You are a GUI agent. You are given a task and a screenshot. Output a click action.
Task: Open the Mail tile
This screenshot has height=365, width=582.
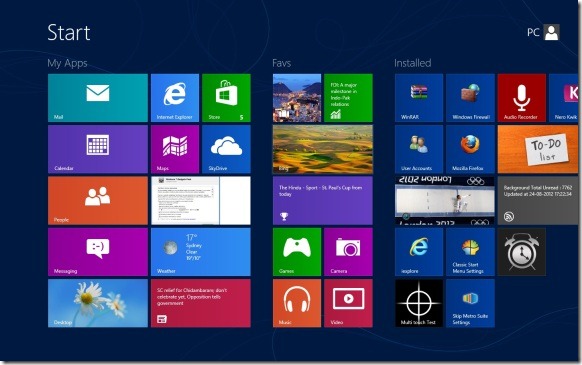98,98
